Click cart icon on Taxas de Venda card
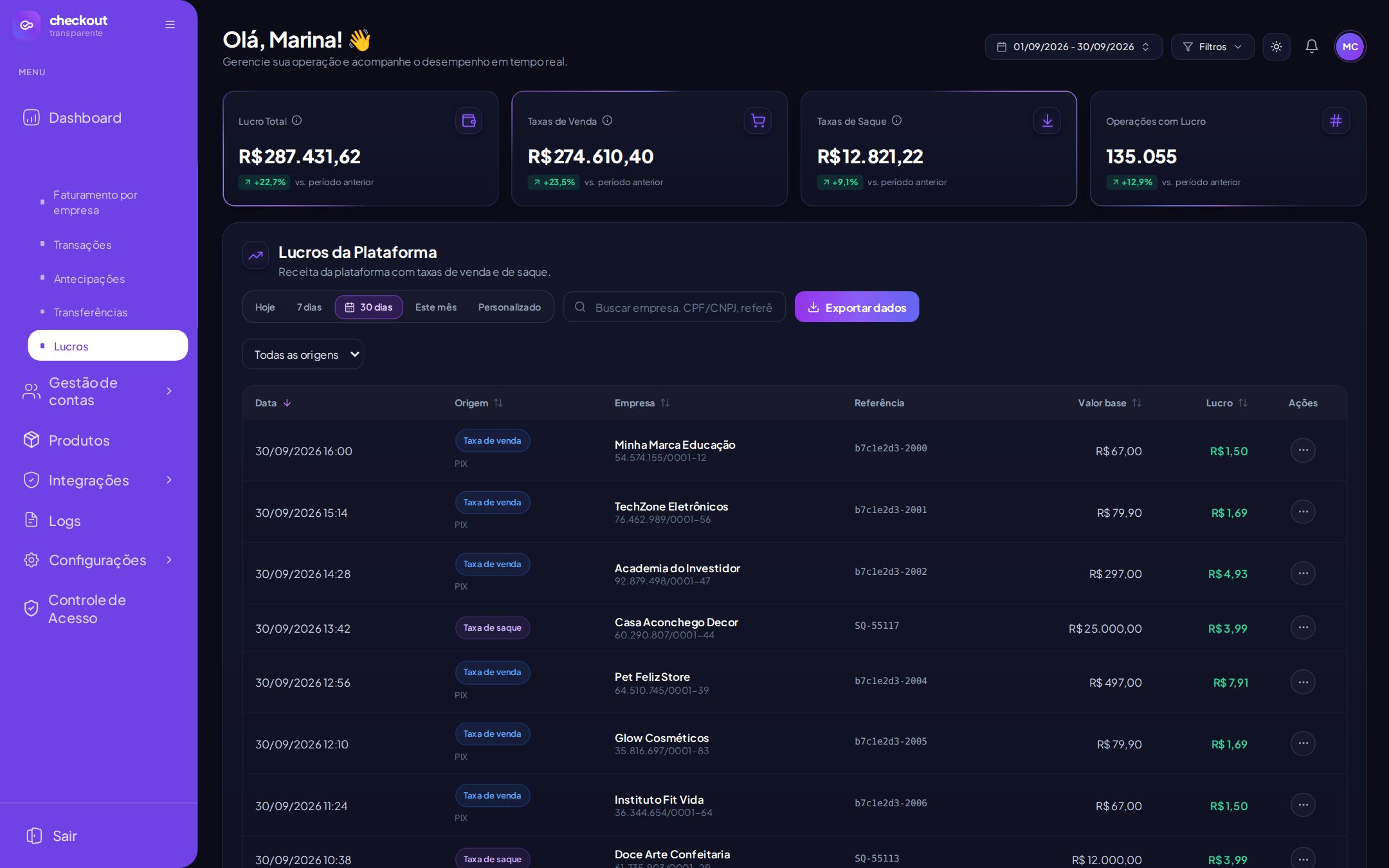Viewport: 1389px width, 868px height. pyautogui.click(x=758, y=120)
